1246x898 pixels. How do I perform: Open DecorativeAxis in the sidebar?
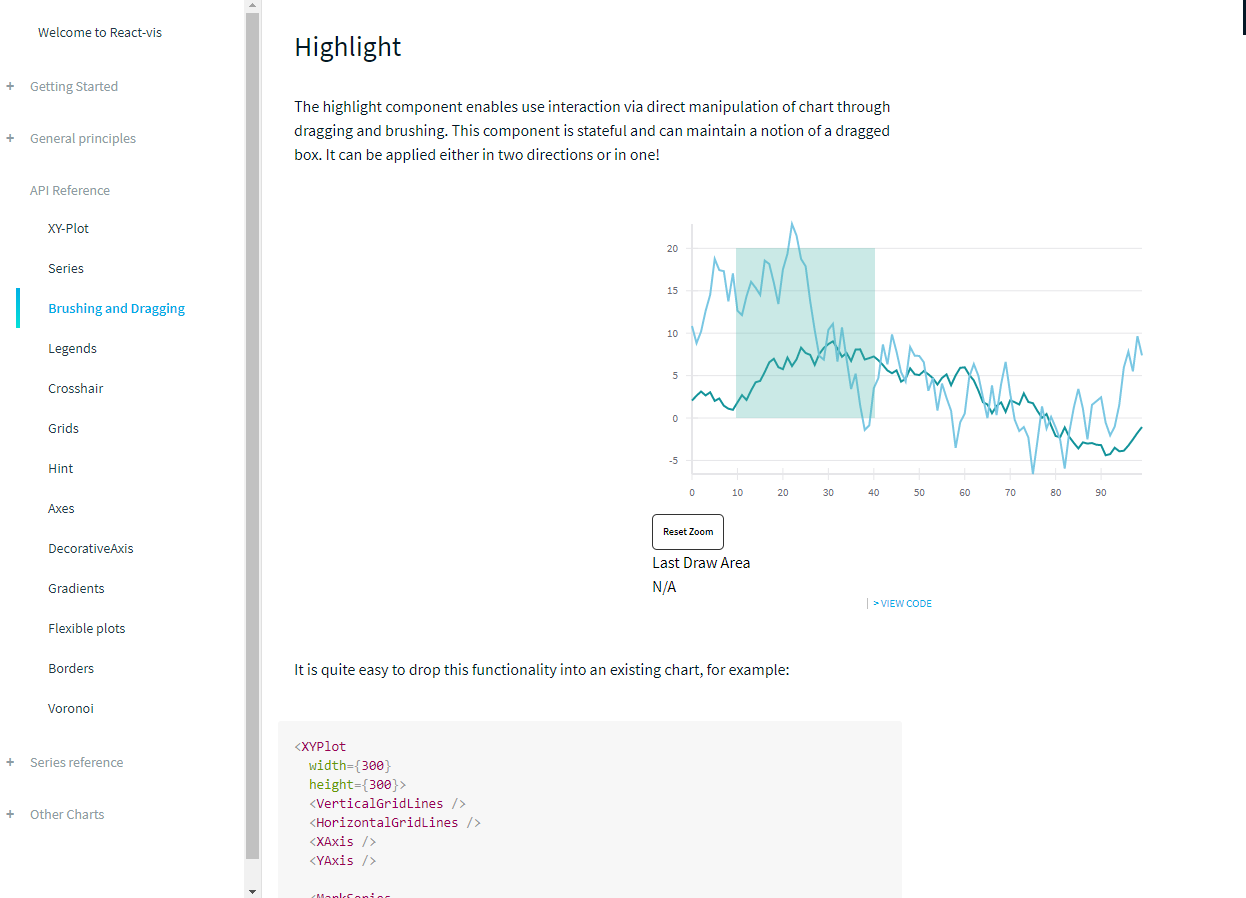point(90,549)
